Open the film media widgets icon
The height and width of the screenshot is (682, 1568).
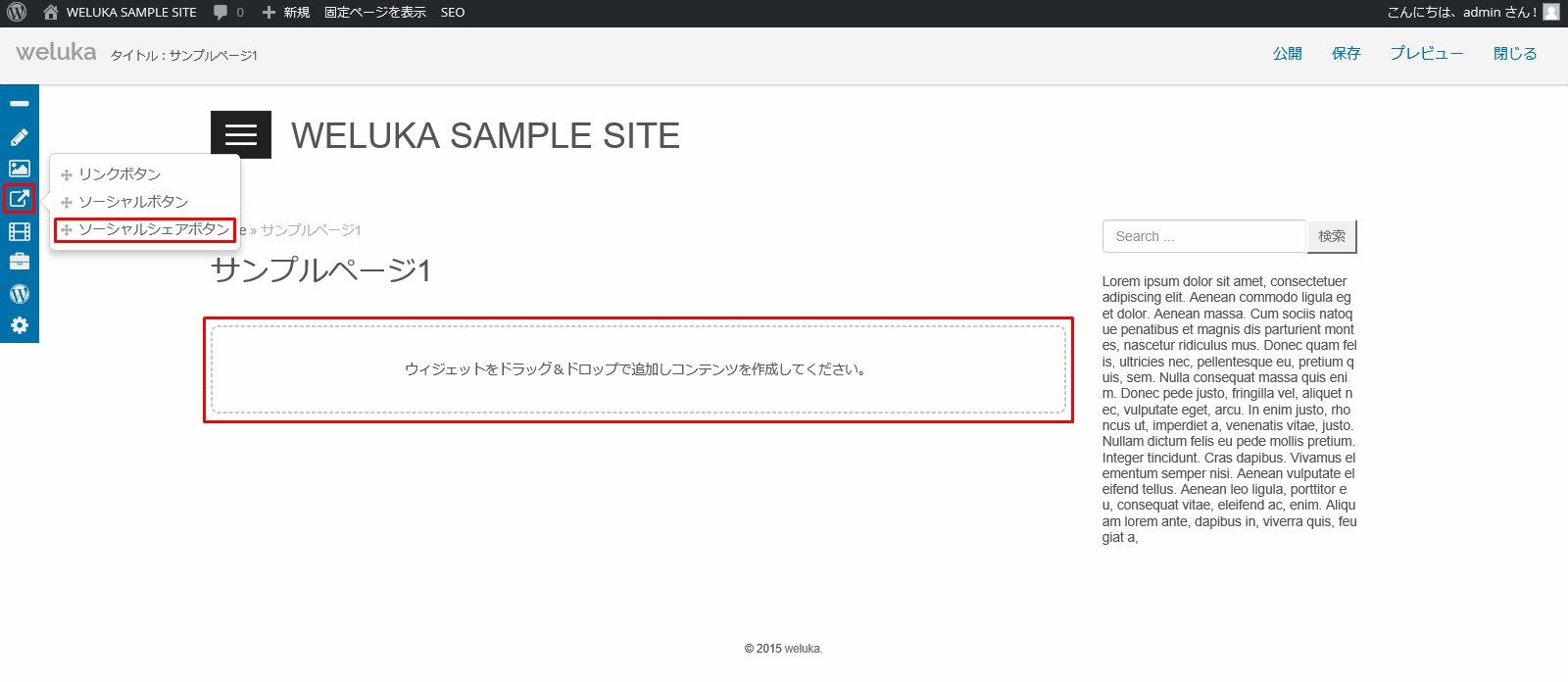(20, 231)
